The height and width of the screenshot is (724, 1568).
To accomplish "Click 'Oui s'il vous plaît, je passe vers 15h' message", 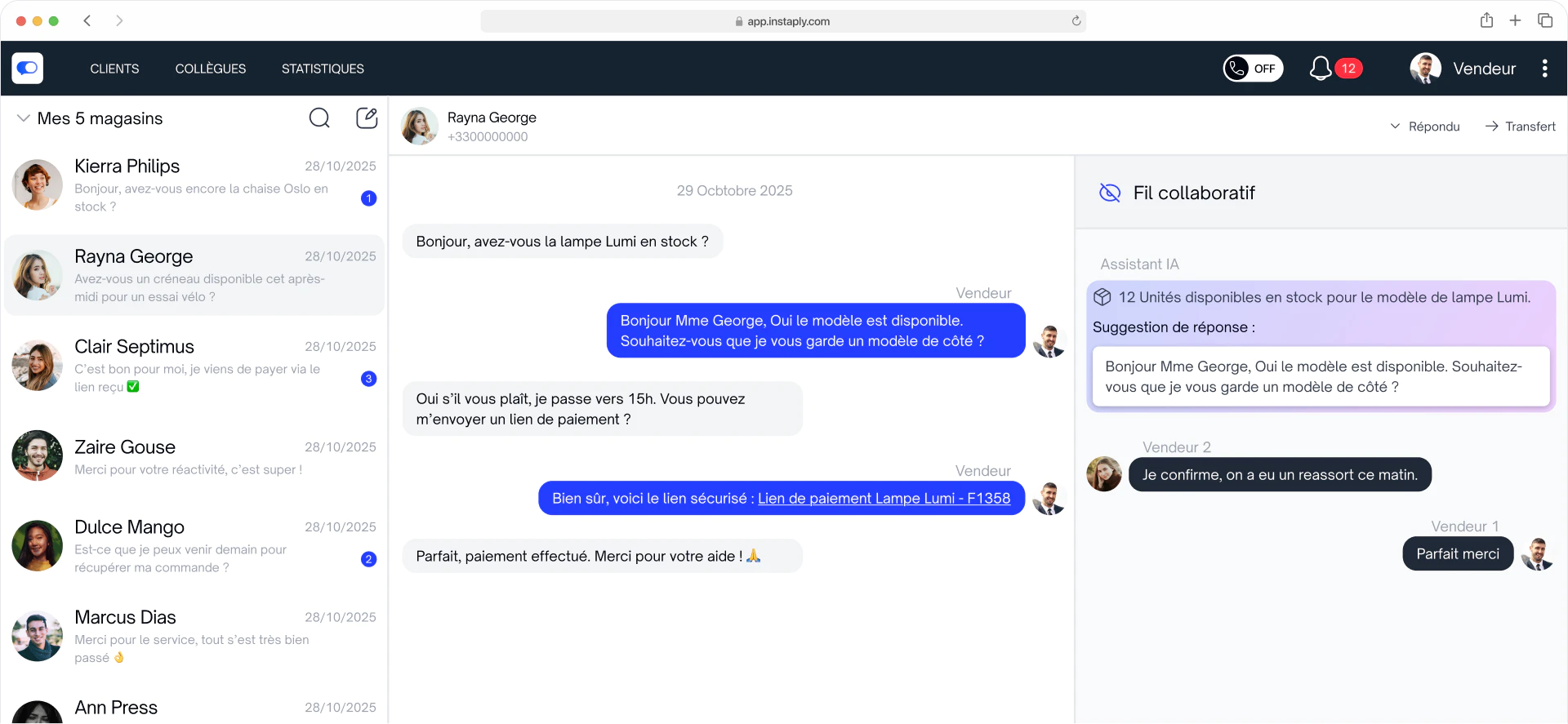I will click(x=602, y=409).
